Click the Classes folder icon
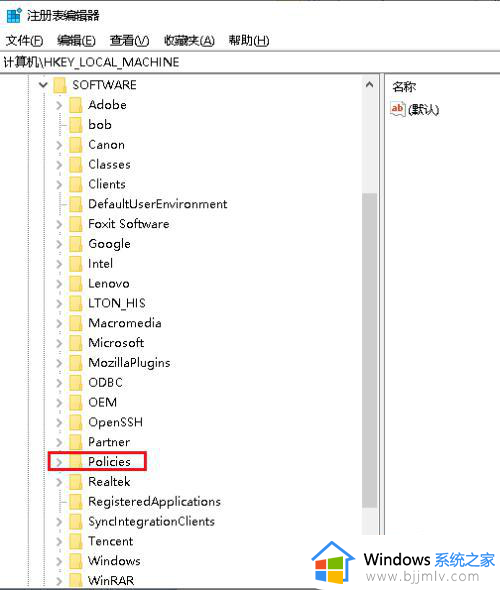This screenshot has width=500, height=590. [76, 164]
